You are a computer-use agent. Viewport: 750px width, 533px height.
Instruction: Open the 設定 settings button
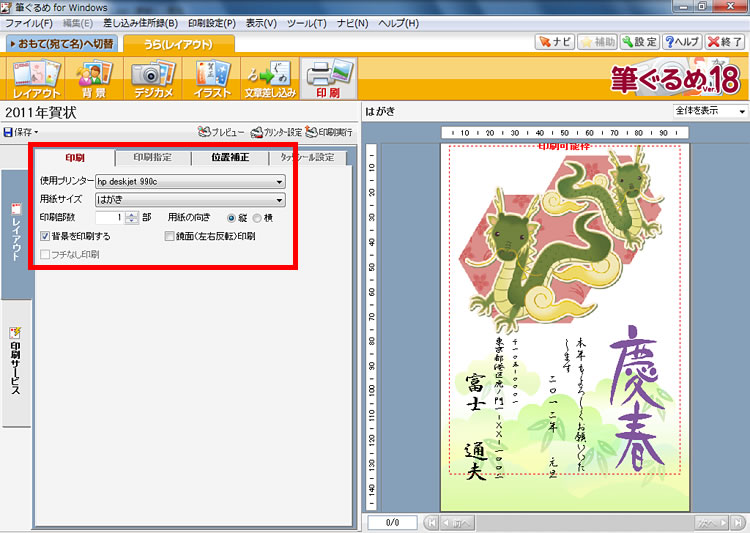pos(640,42)
